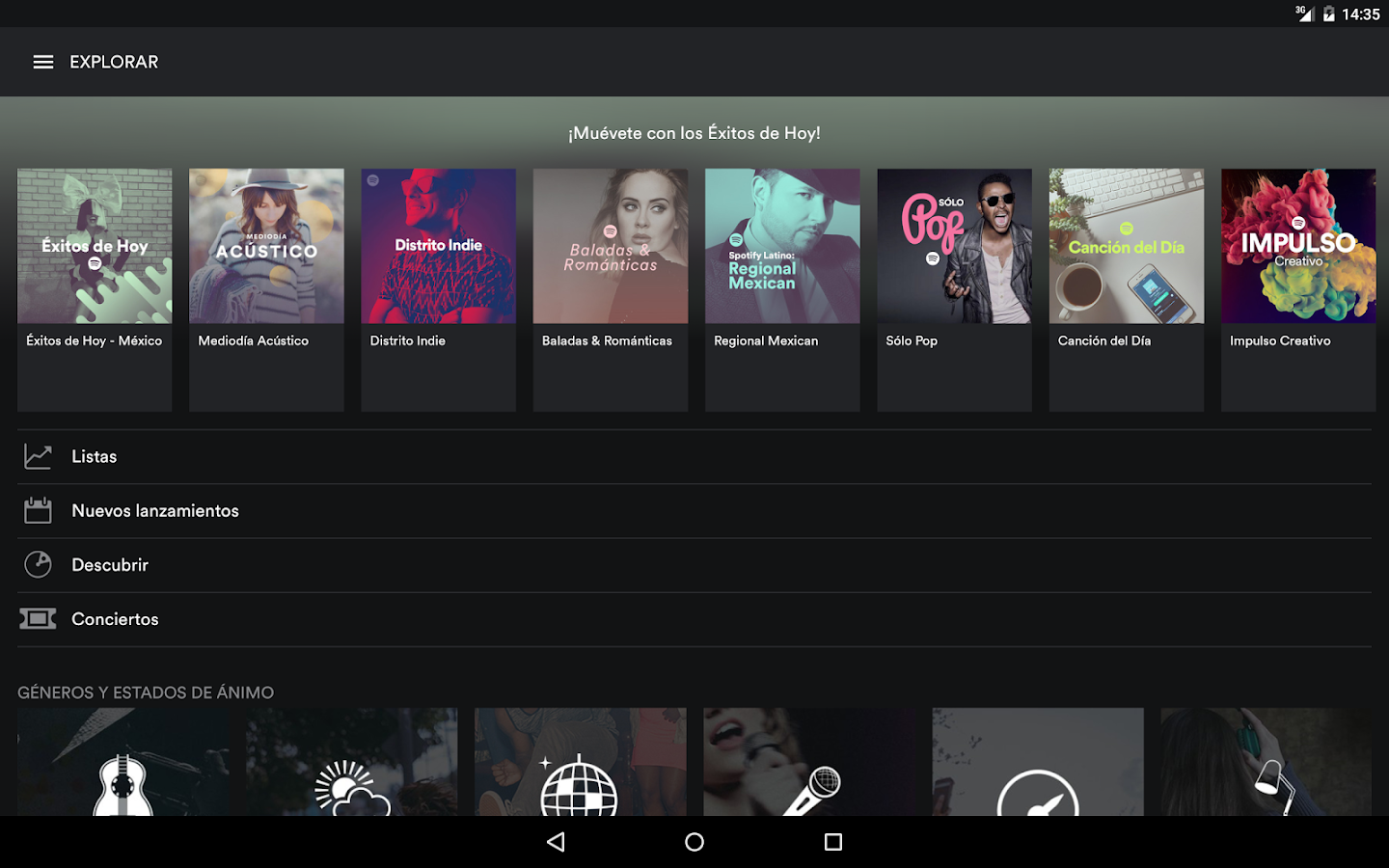Viewport: 1389px width, 868px height.
Task: Select the 'Sólo Pop' title text
Action: point(912,340)
